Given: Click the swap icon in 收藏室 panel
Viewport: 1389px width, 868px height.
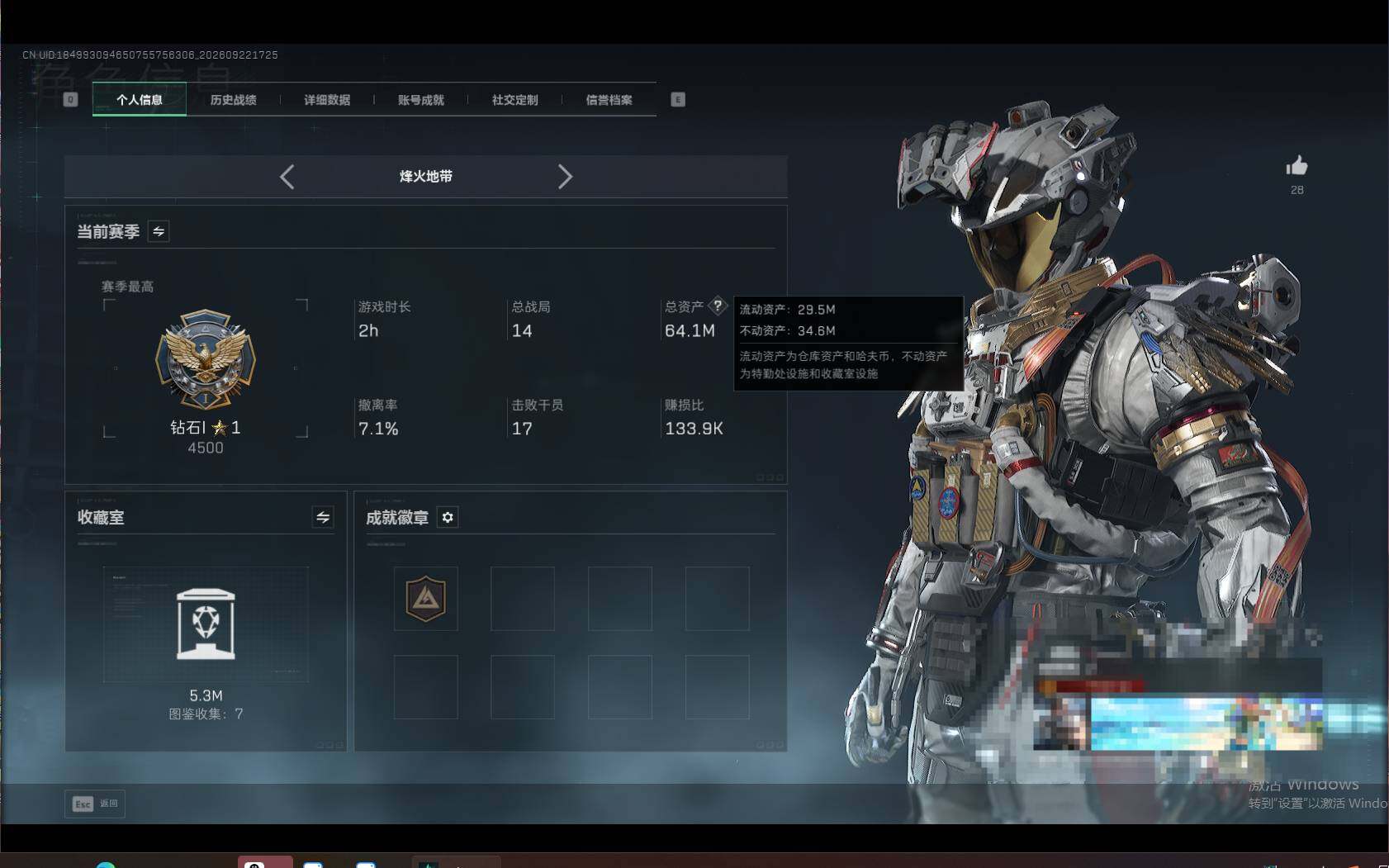Looking at the screenshot, I should [323, 517].
